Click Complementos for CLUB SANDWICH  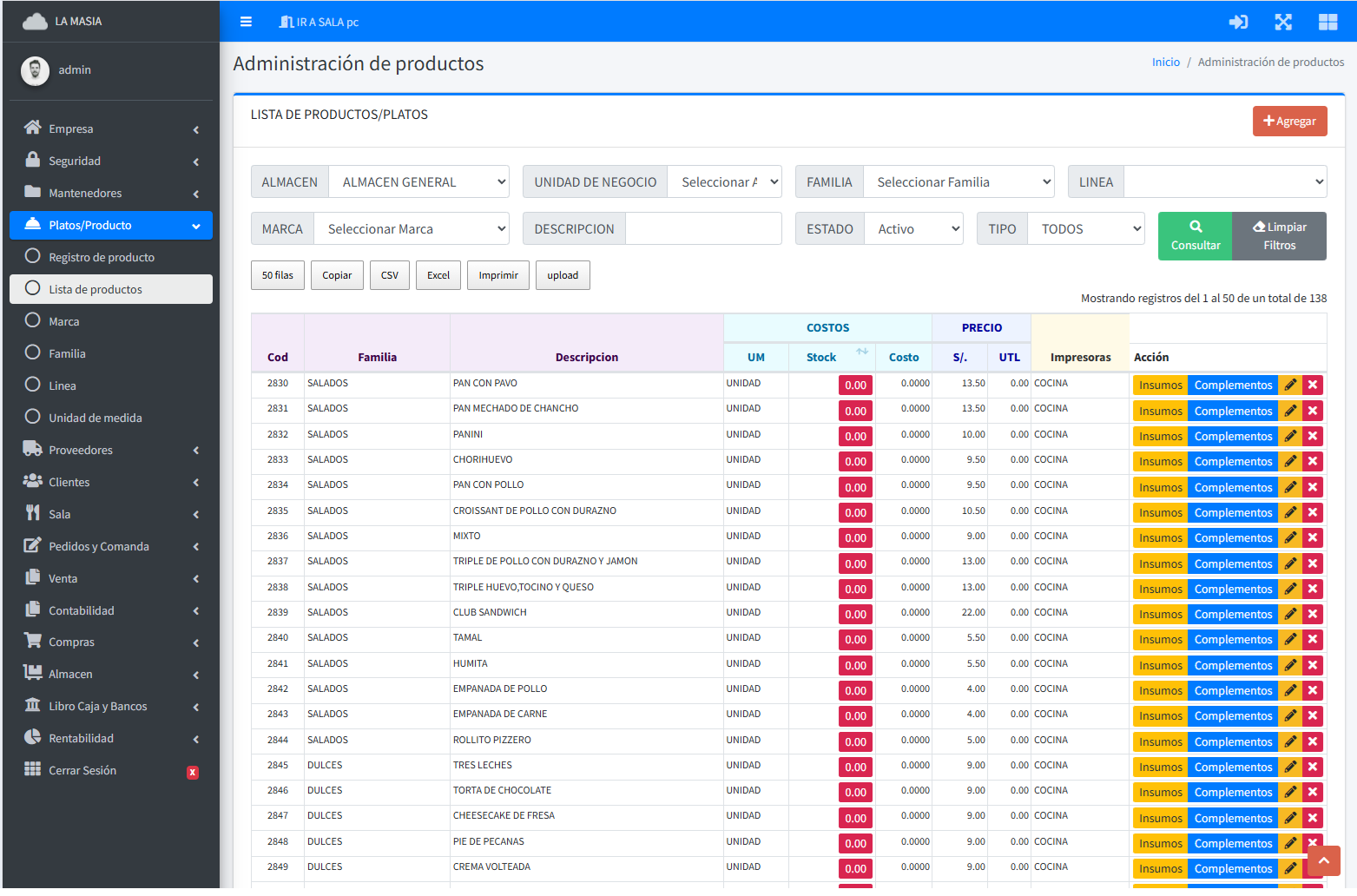tap(1233, 614)
